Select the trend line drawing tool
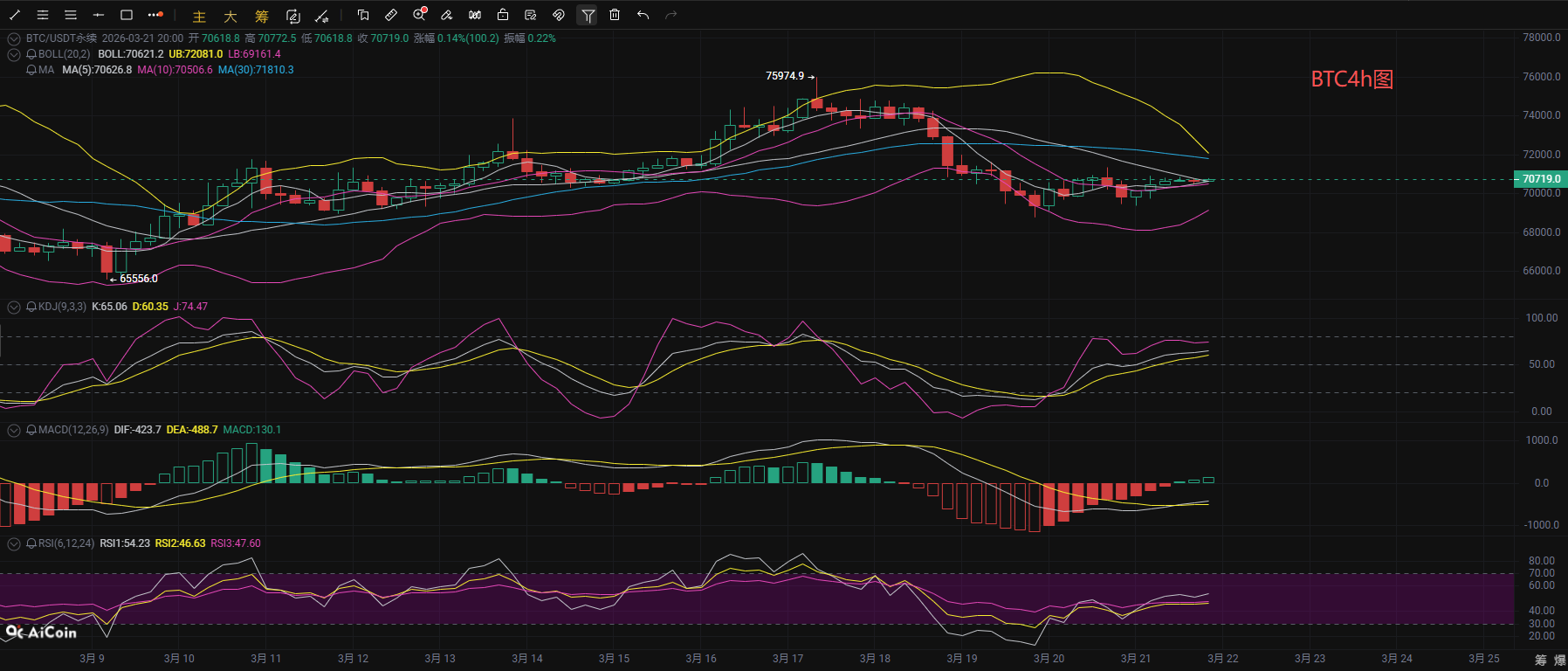Screen dimensions: 1568x671 pos(15,15)
